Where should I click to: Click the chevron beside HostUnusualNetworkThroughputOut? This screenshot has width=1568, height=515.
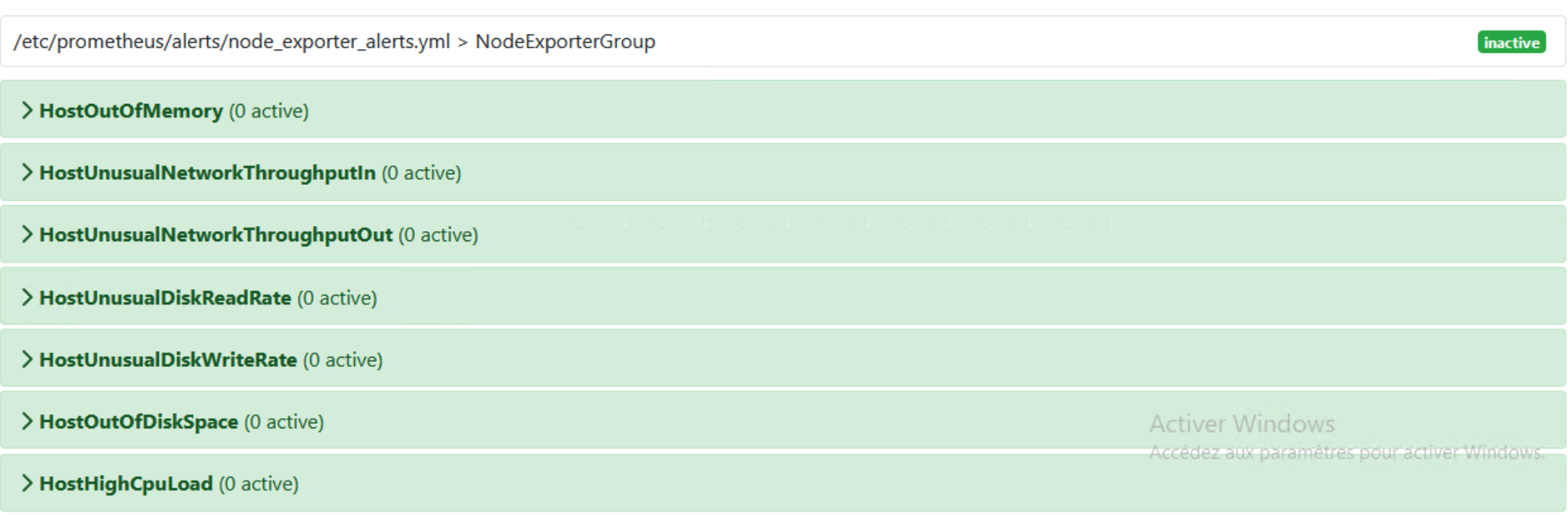point(27,235)
